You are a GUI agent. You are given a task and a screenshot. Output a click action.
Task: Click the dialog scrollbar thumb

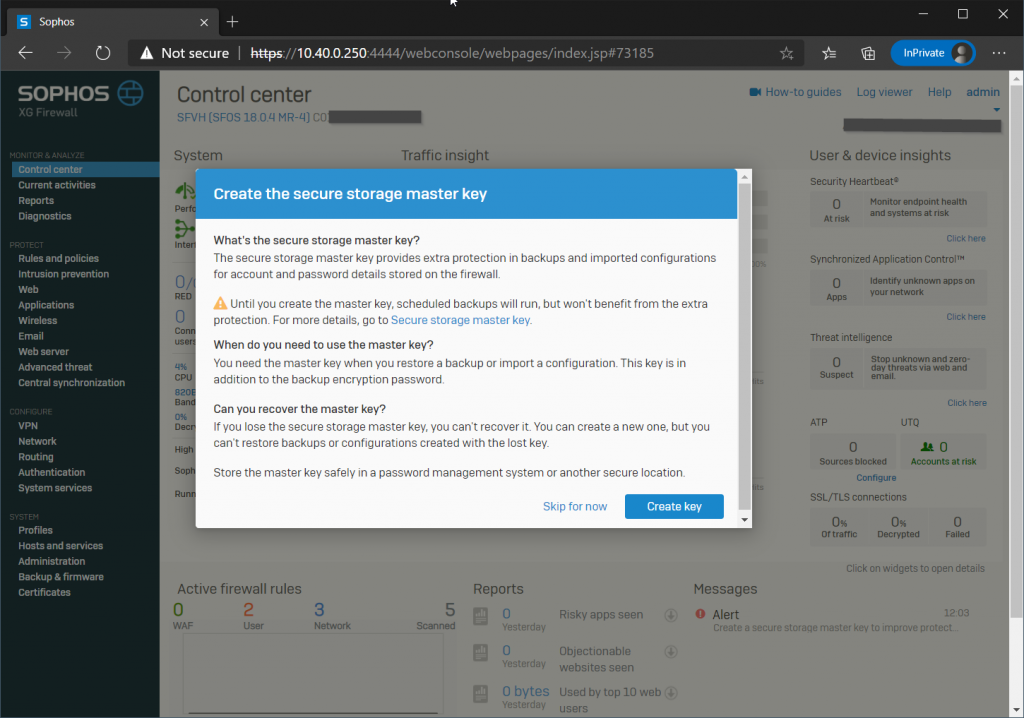(x=744, y=346)
